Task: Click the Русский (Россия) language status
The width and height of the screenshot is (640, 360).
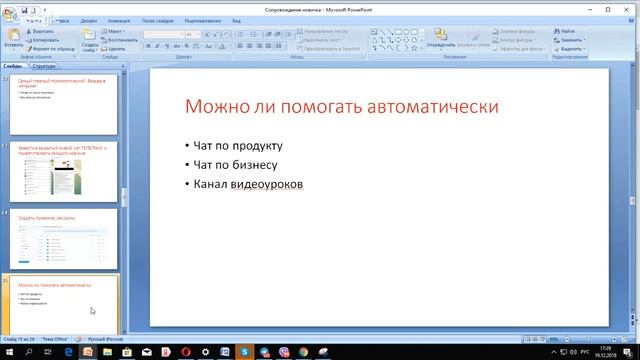Action: (x=105, y=339)
